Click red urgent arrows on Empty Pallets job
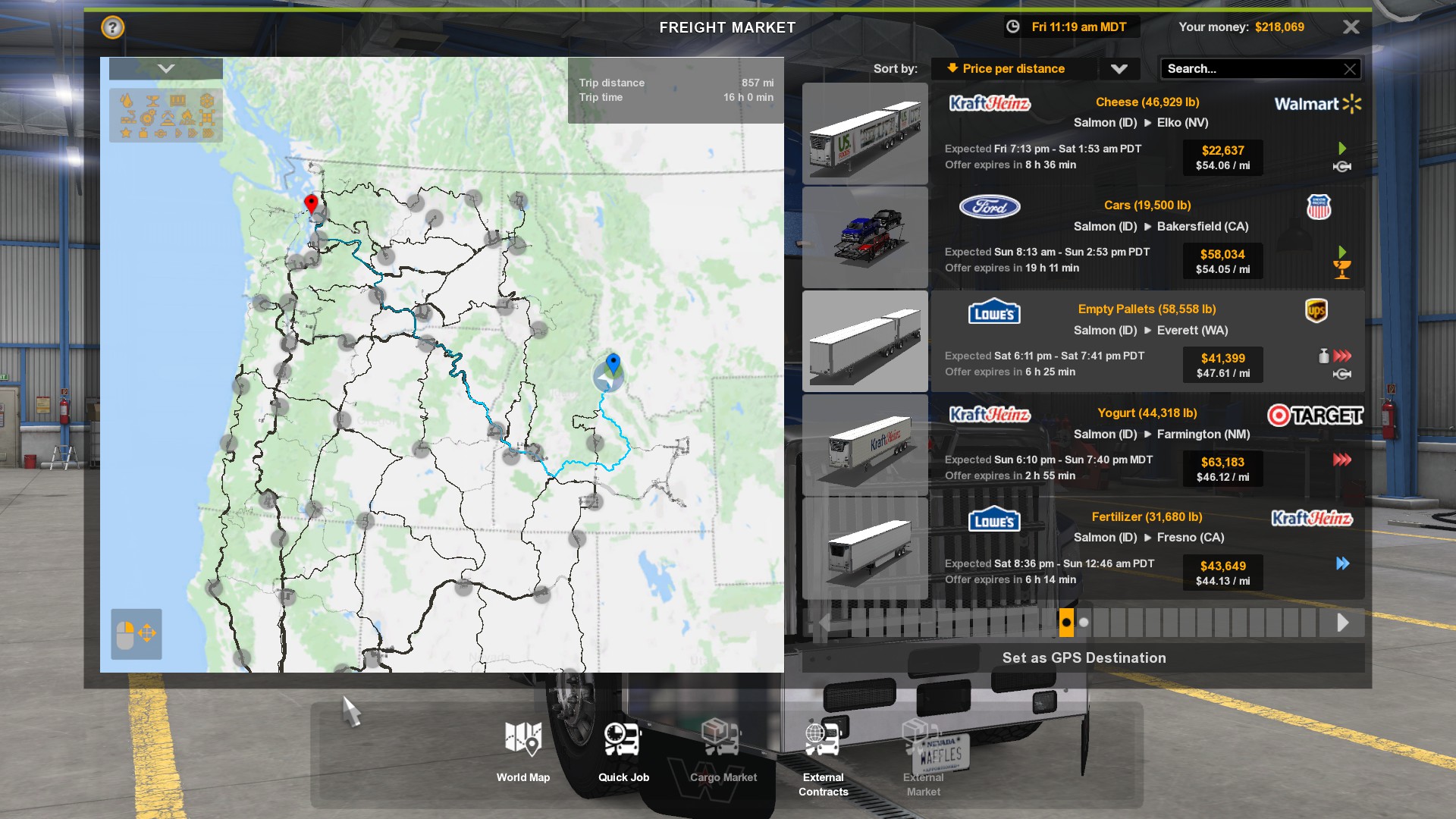Screen dimensions: 1456x819 (1342, 356)
